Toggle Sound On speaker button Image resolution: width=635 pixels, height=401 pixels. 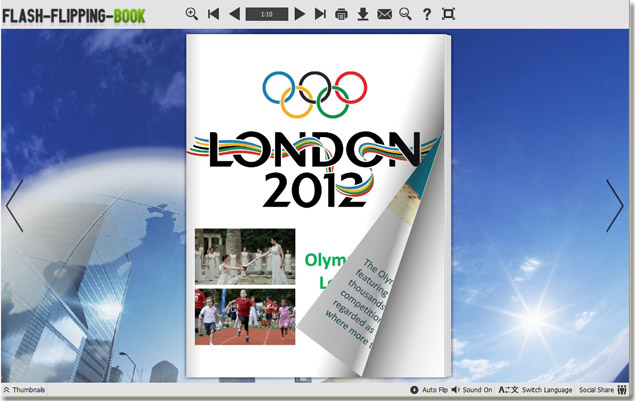click(x=472, y=390)
